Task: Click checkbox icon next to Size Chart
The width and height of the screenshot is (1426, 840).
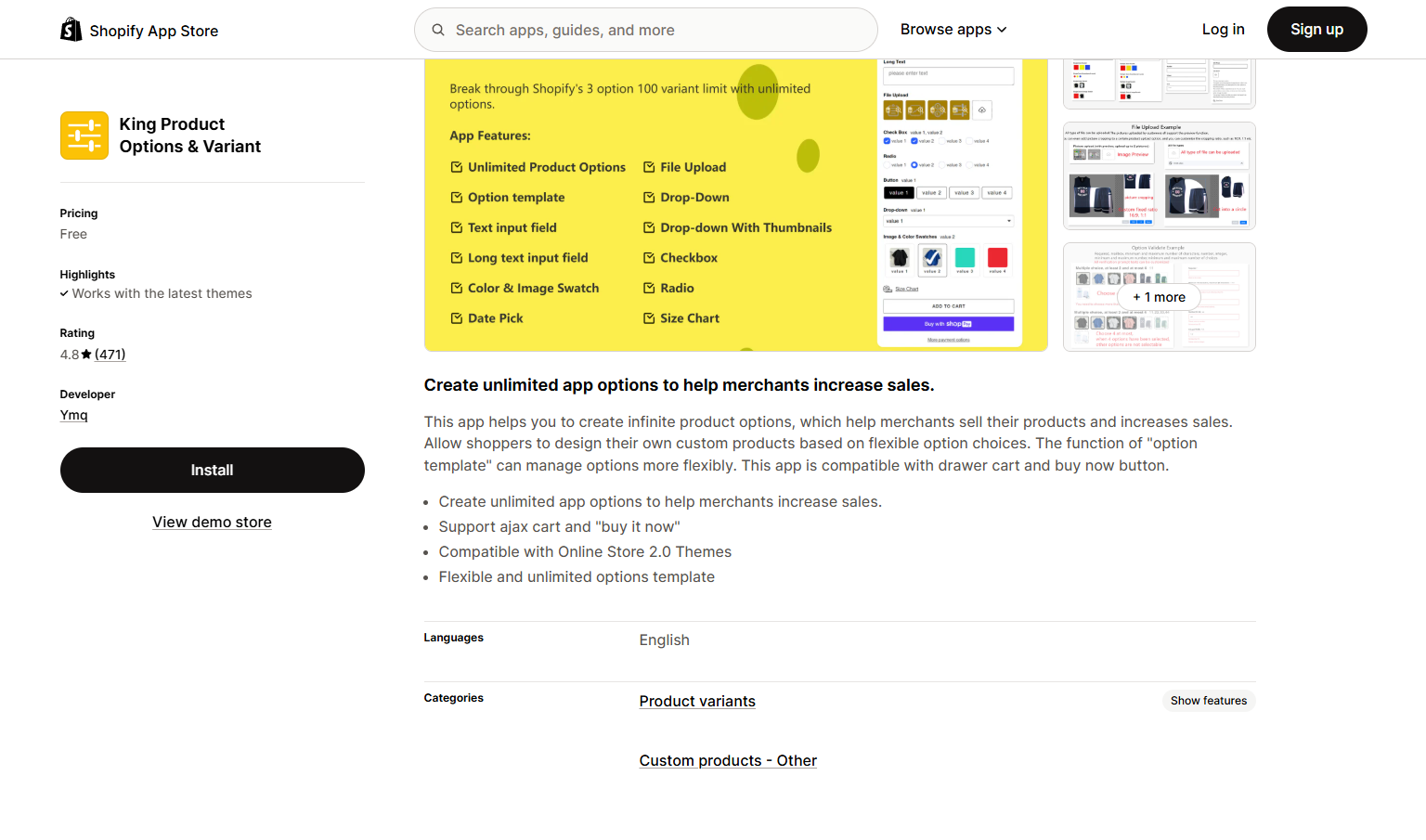Action: (x=649, y=318)
